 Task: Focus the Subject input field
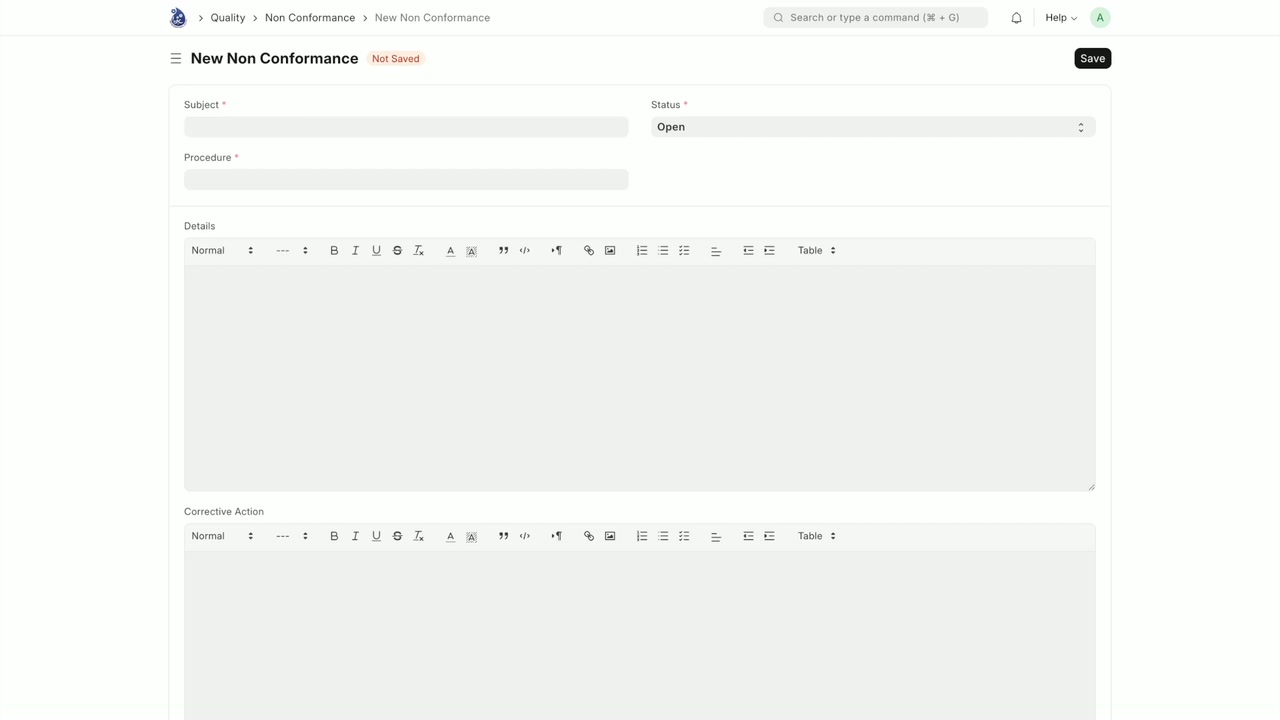(406, 127)
